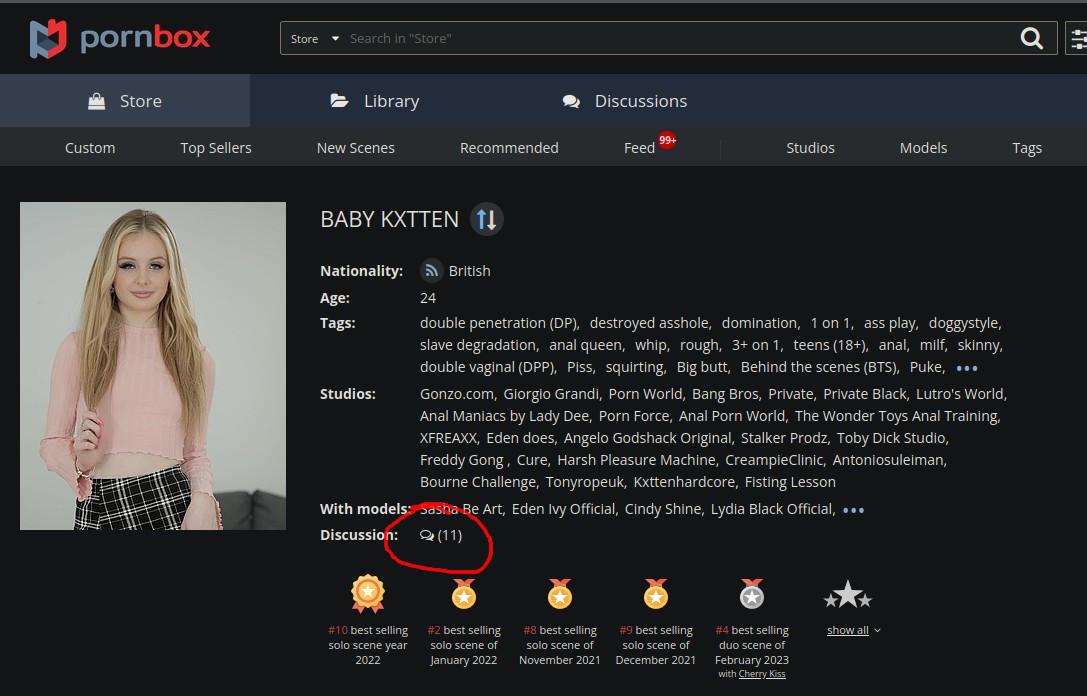Click the Cherry Kiss link under the award

(762, 674)
